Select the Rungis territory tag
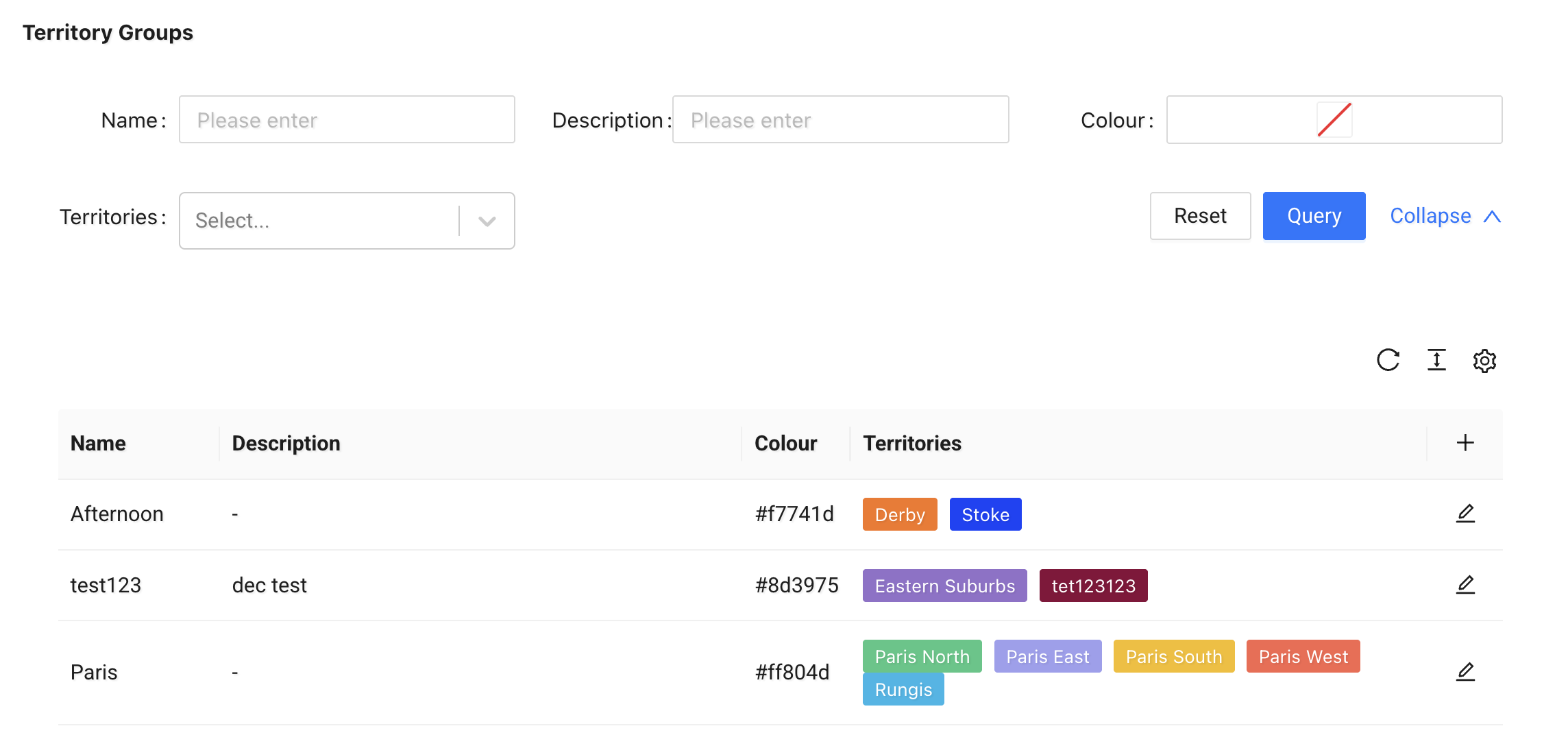This screenshot has width=1568, height=735. point(903,689)
